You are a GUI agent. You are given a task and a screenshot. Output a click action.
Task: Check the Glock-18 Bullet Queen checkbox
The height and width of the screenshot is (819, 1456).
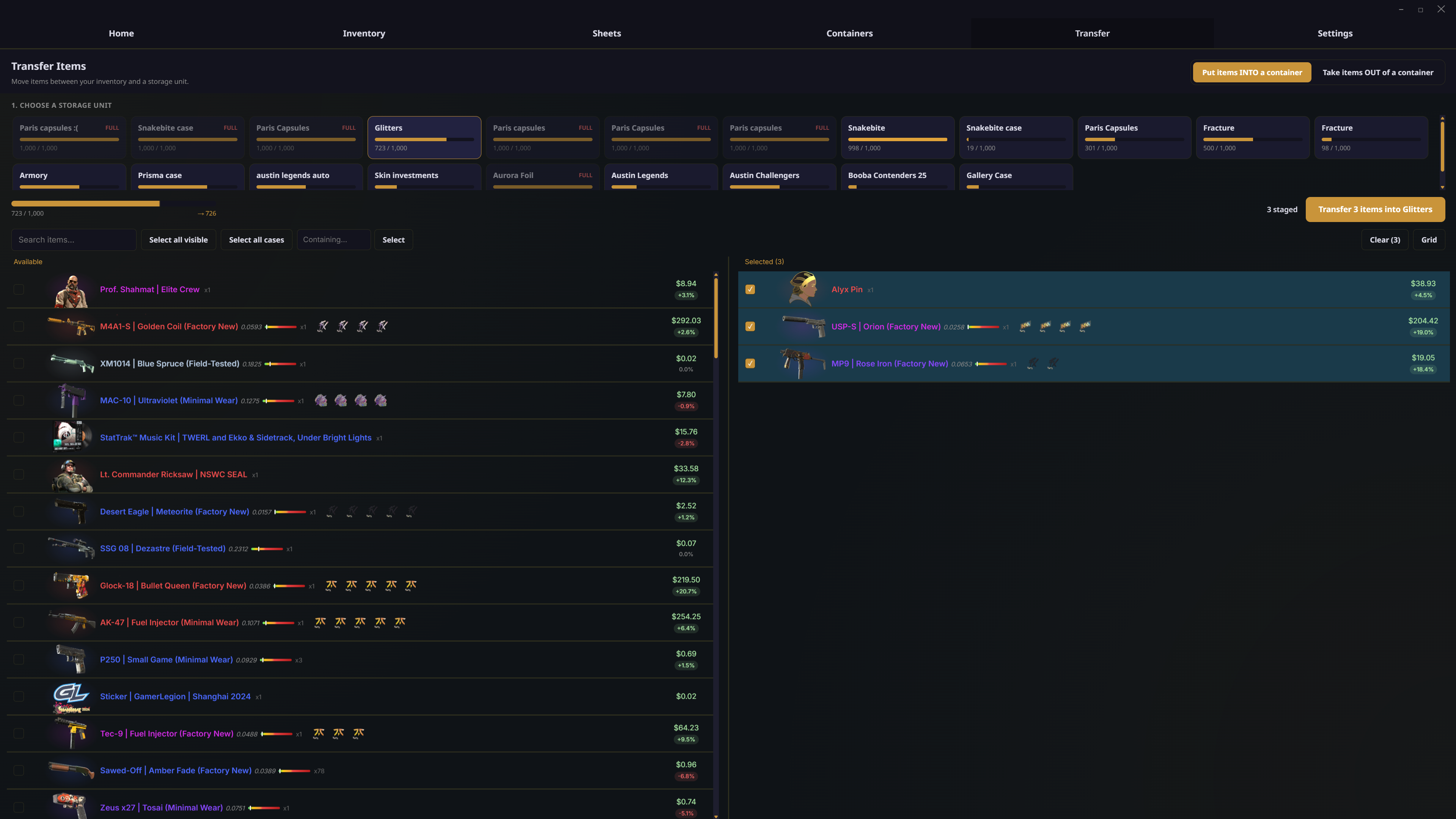click(x=19, y=585)
